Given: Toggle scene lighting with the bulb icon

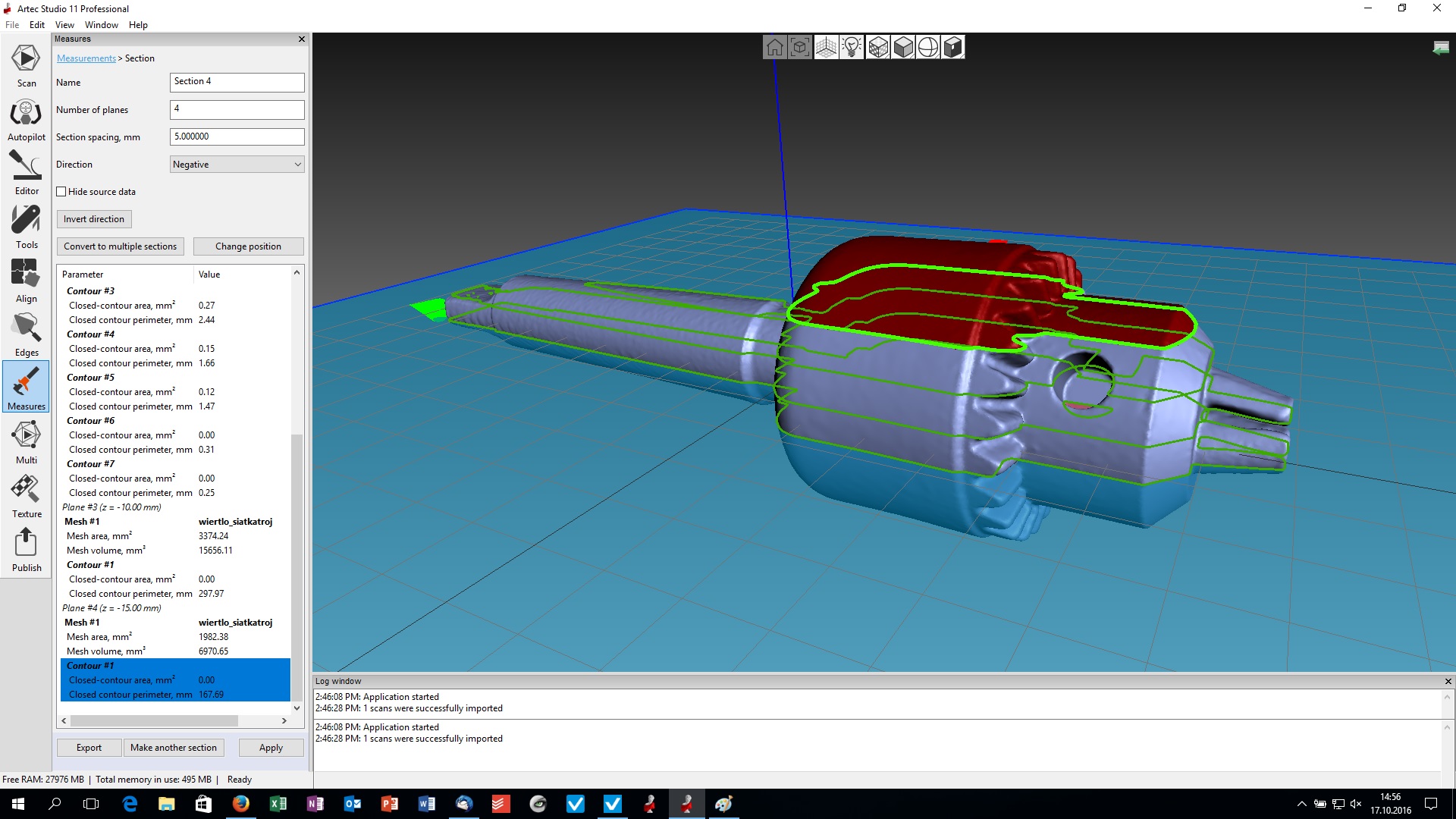Looking at the screenshot, I should coord(852,46).
